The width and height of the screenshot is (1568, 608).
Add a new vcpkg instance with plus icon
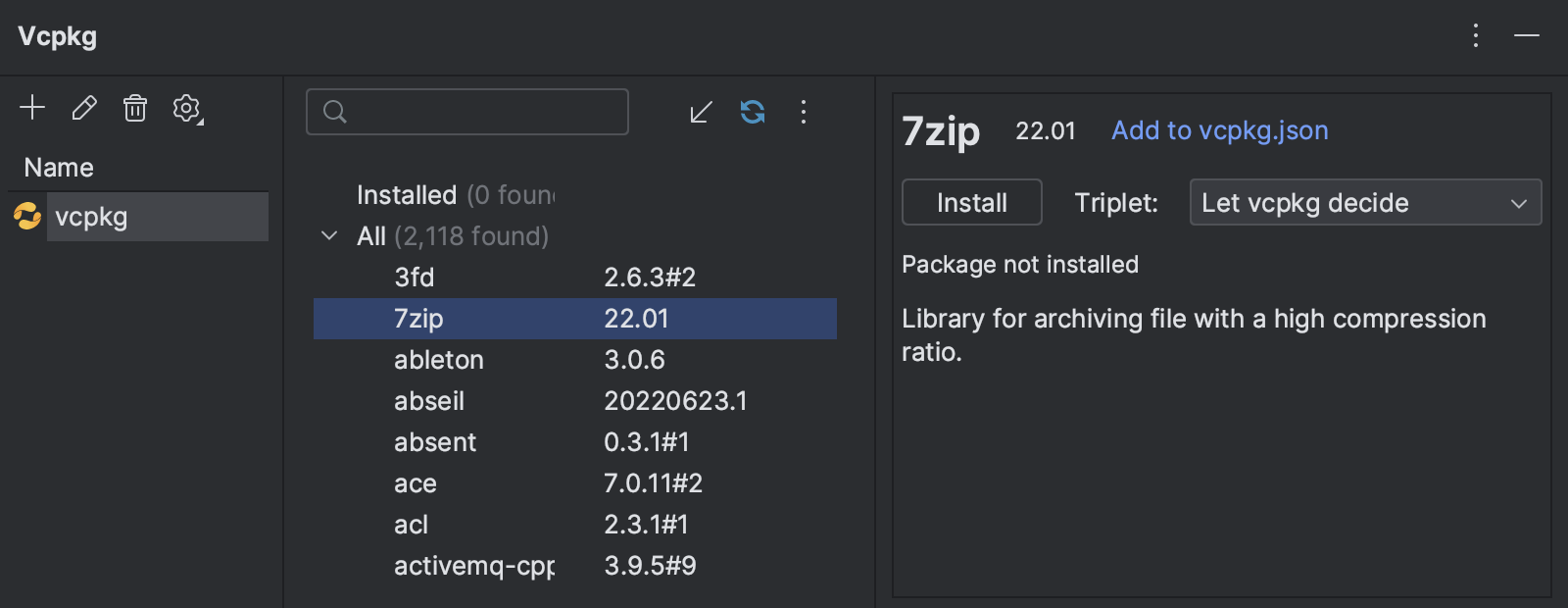click(32, 108)
